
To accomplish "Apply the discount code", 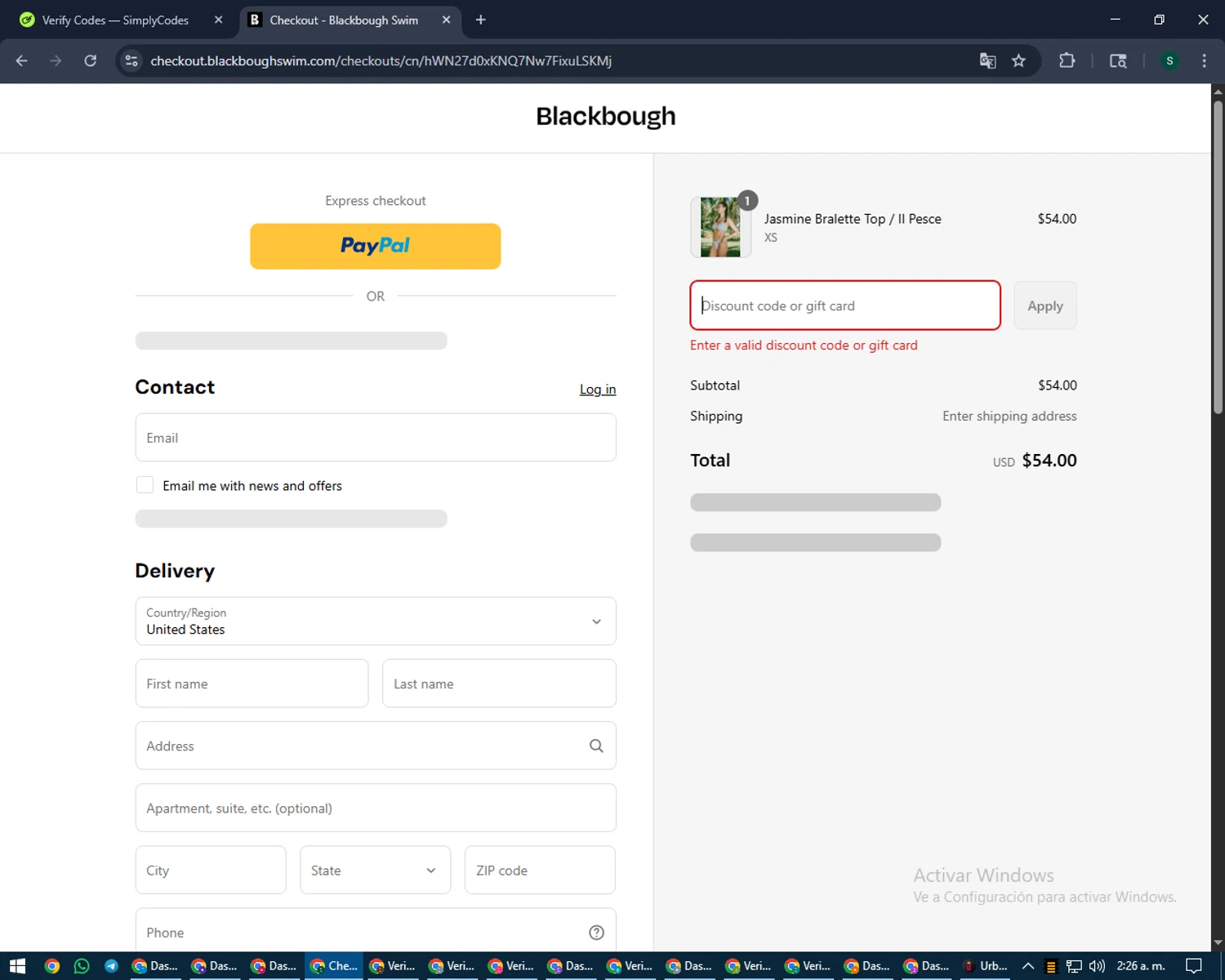I will click(1045, 305).
